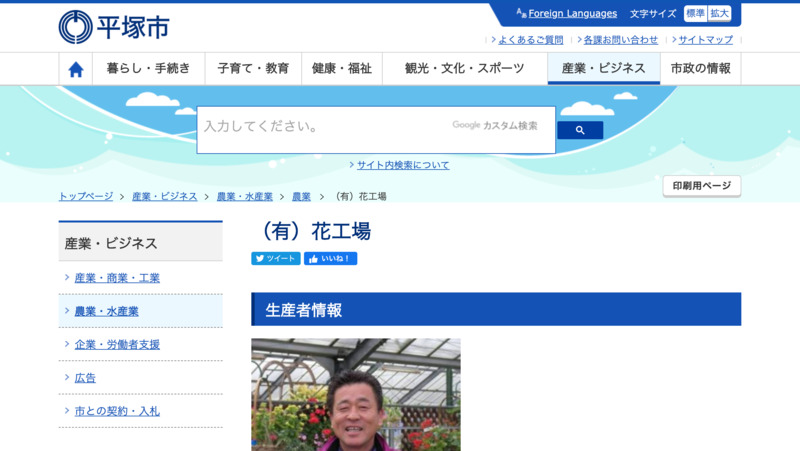Open 産業・ビジネス menu tab
Viewport: 800px width, 451px height.
point(604,68)
